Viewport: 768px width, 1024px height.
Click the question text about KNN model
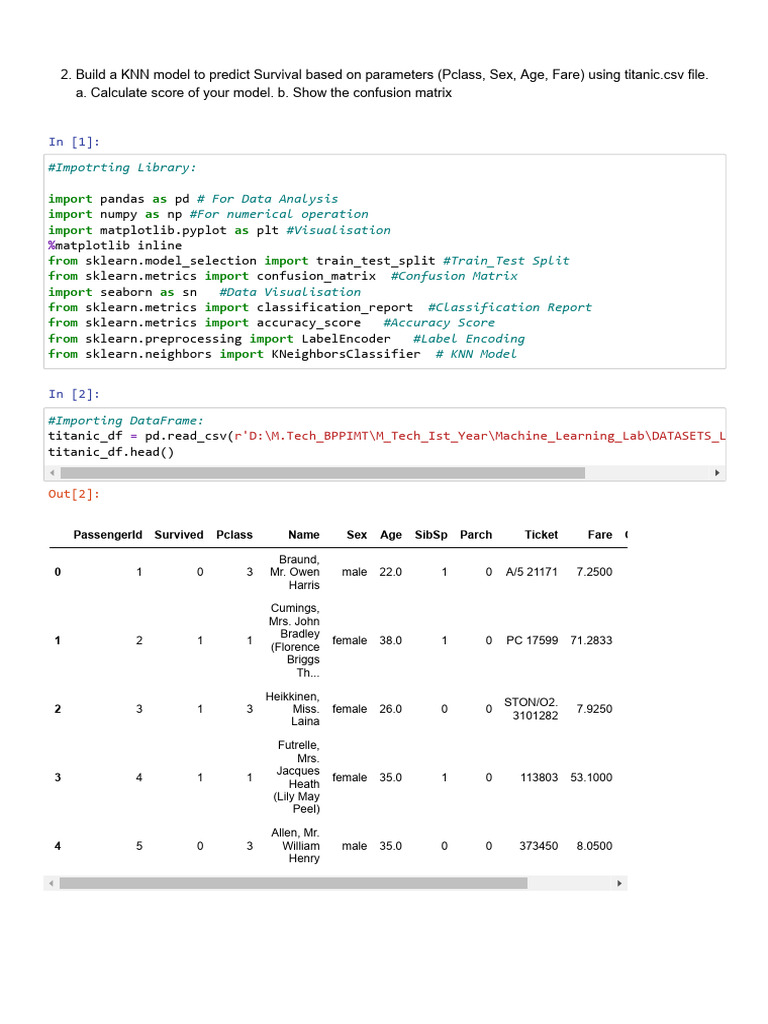click(385, 84)
